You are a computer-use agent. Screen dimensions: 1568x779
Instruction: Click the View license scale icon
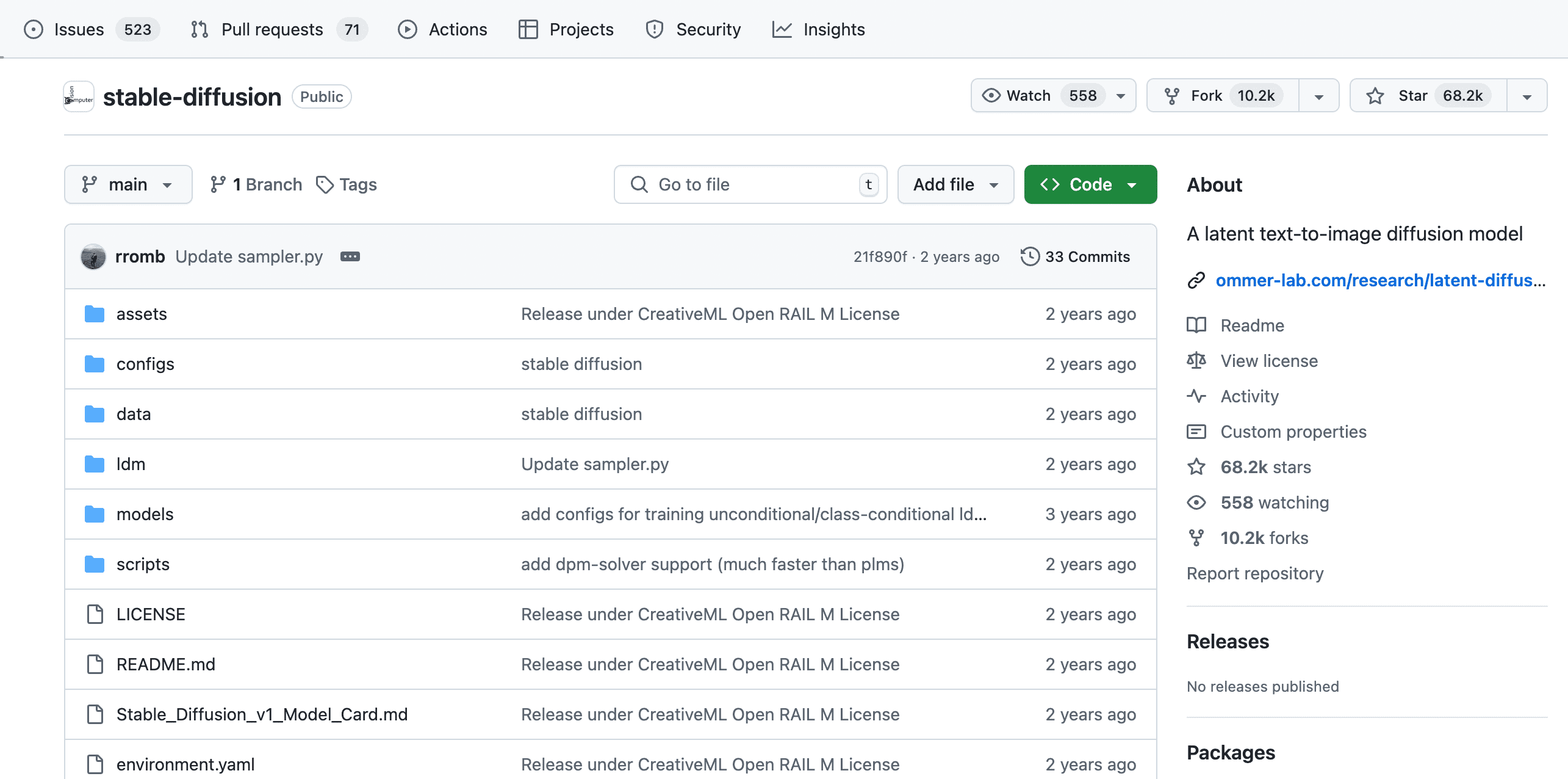[1196, 361]
